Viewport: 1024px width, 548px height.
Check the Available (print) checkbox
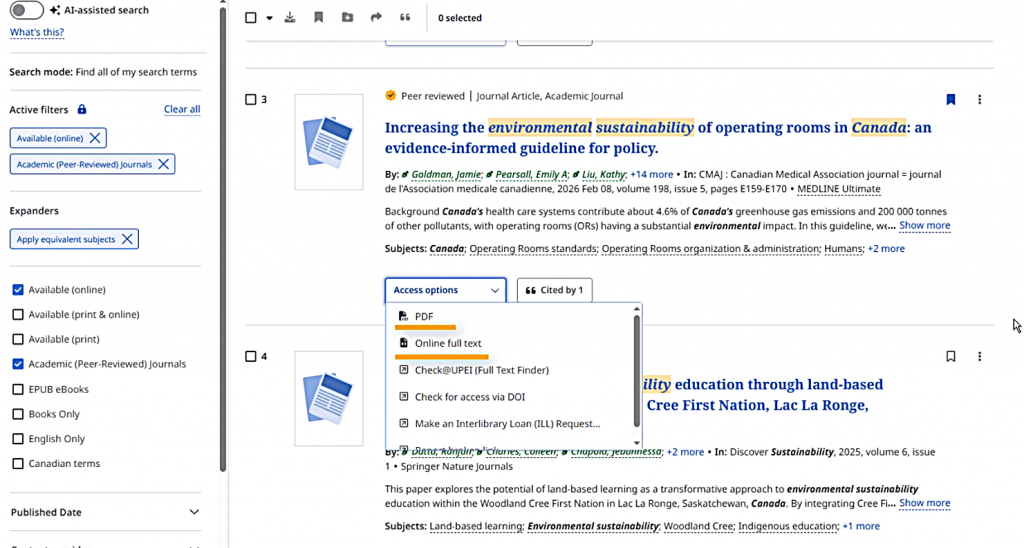(18, 339)
